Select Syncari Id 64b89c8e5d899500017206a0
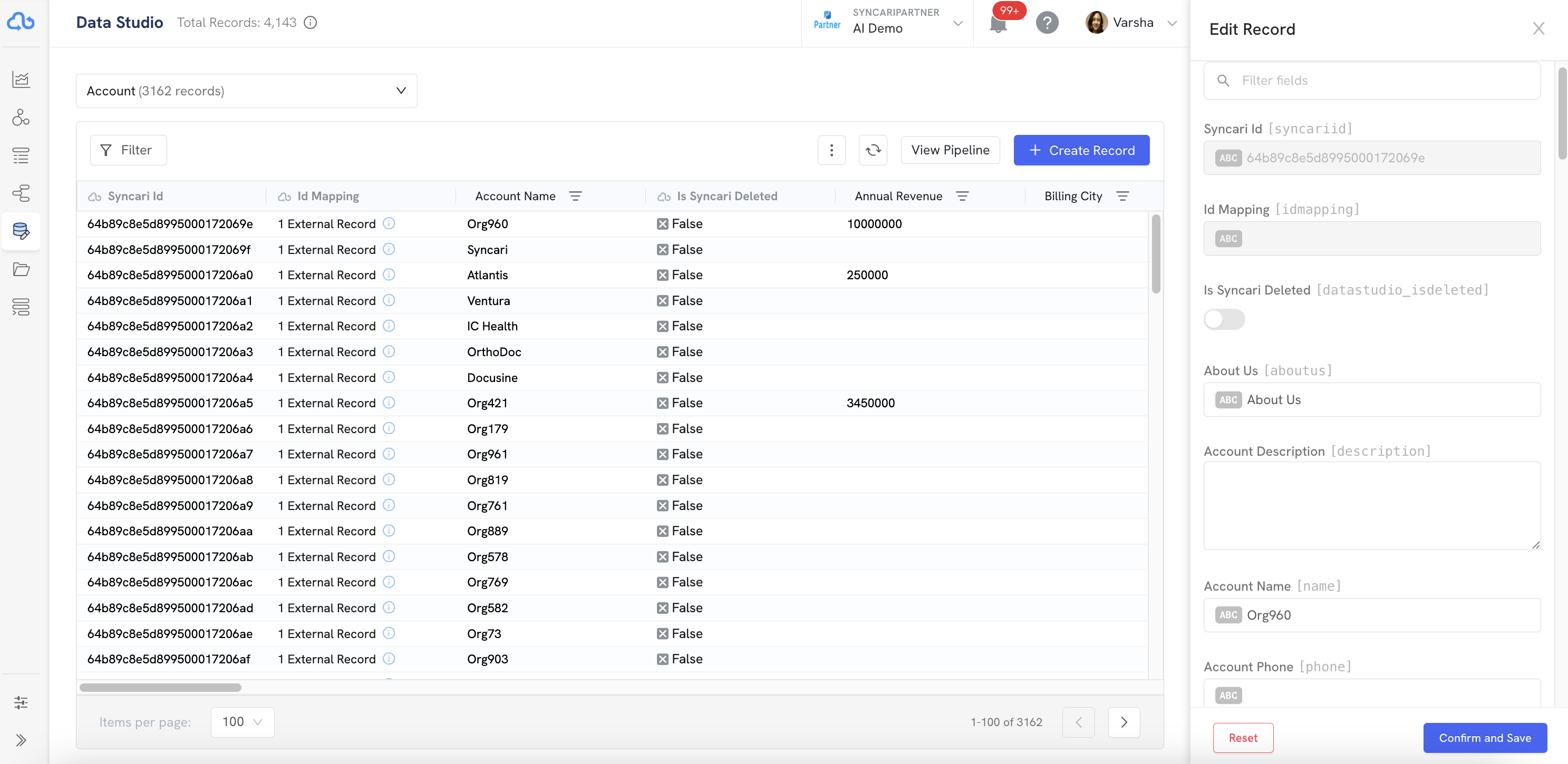Image resolution: width=1568 pixels, height=764 pixels. pyautogui.click(x=170, y=275)
